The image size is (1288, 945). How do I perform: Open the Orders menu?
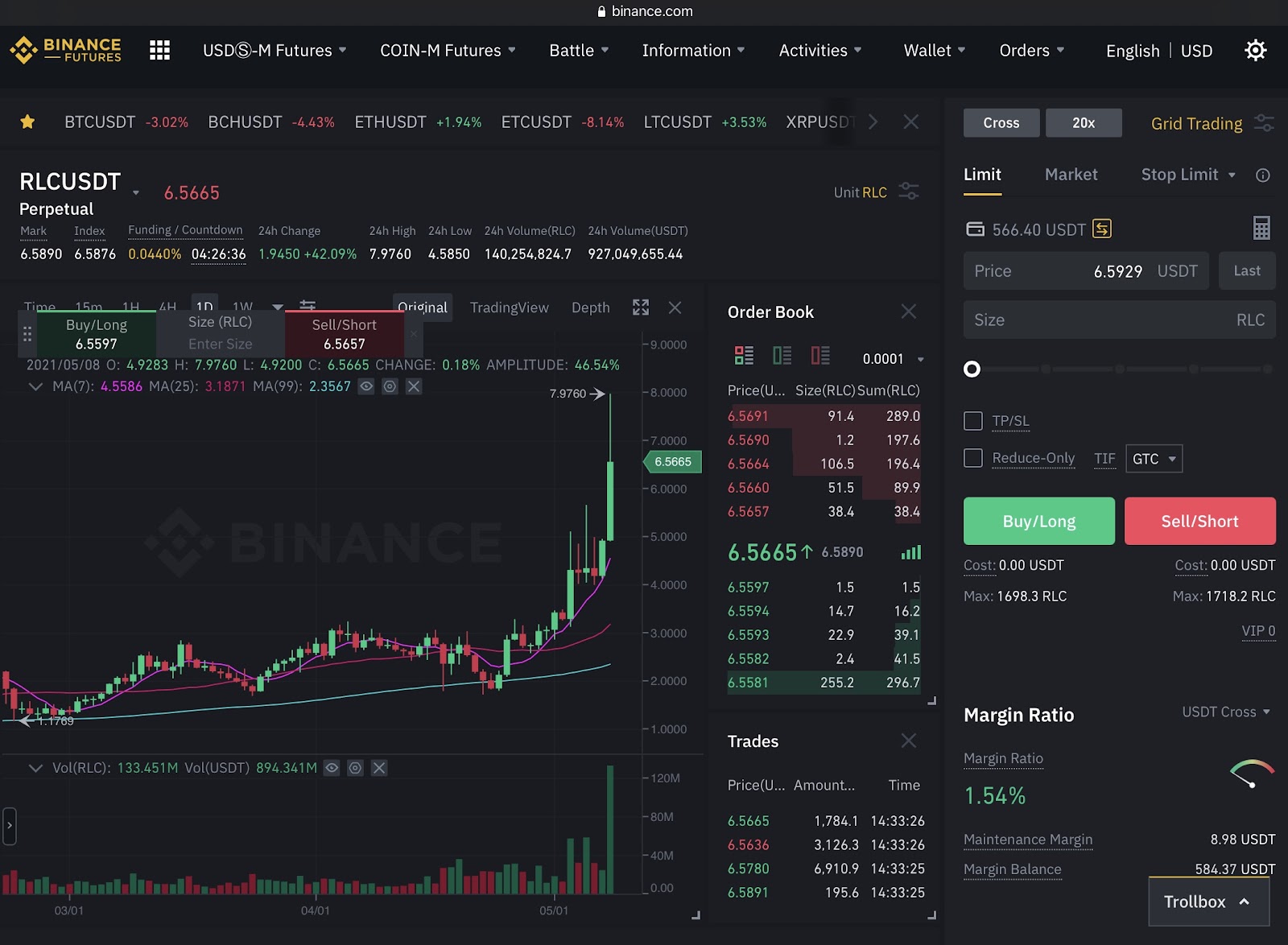click(x=1032, y=50)
